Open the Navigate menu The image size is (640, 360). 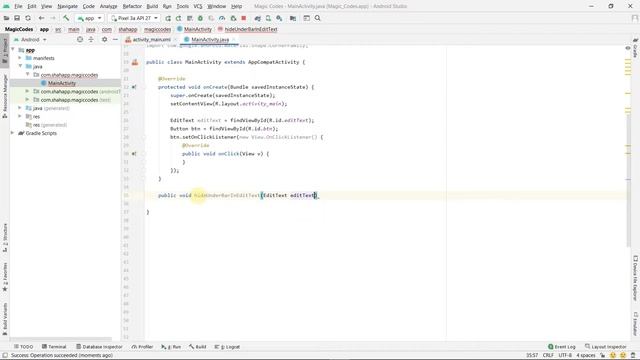pos(67,6)
